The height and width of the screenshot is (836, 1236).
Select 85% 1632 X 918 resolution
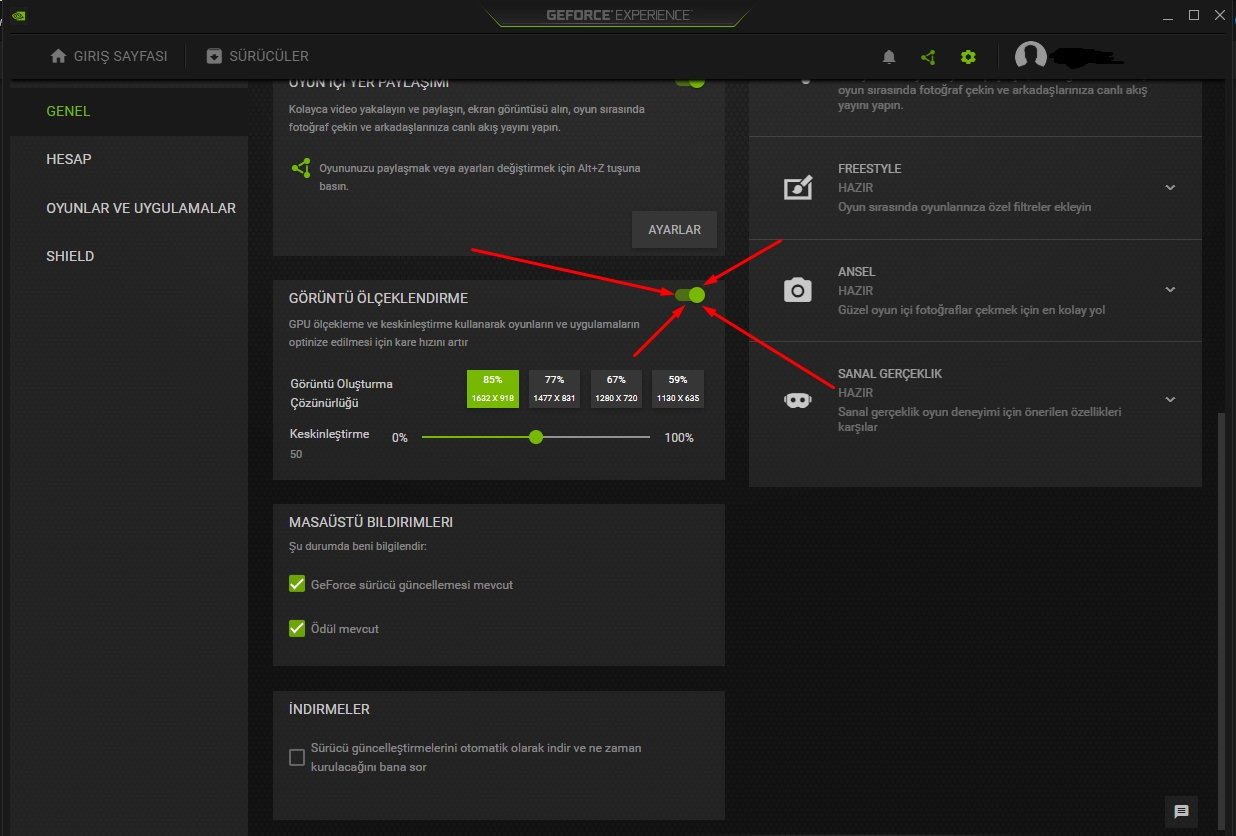point(493,389)
